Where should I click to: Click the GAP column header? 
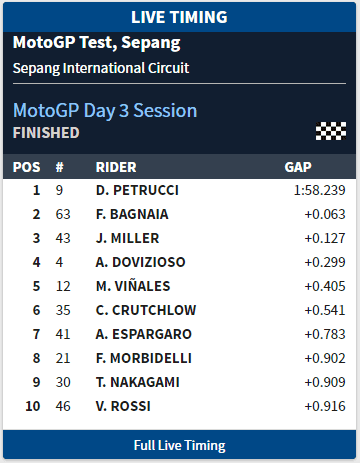298,167
